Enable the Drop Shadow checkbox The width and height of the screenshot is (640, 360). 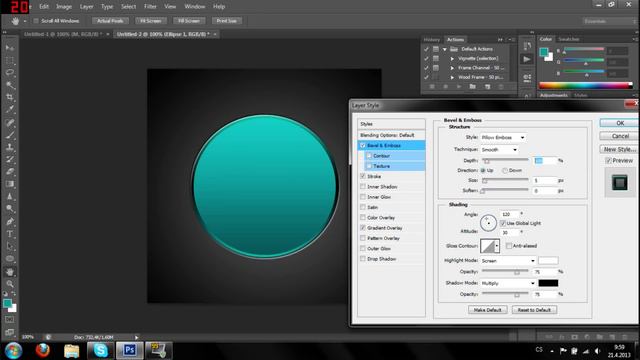[362, 259]
